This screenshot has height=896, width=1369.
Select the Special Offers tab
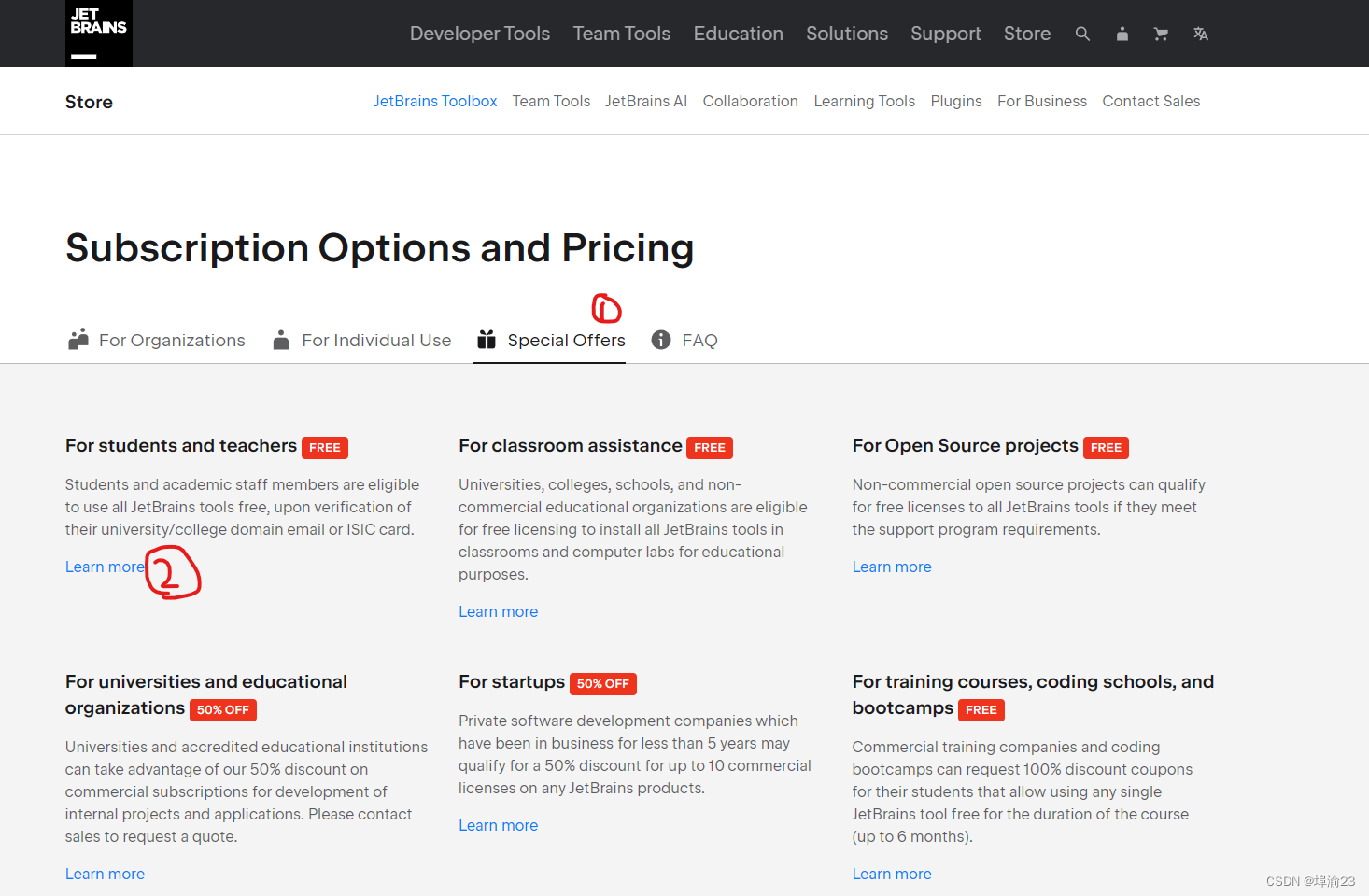(550, 340)
